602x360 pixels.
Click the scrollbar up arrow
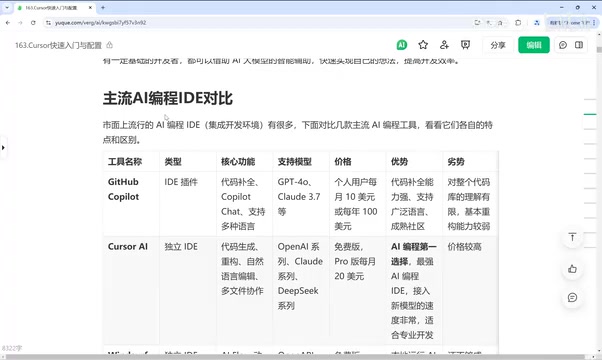(599, 34)
